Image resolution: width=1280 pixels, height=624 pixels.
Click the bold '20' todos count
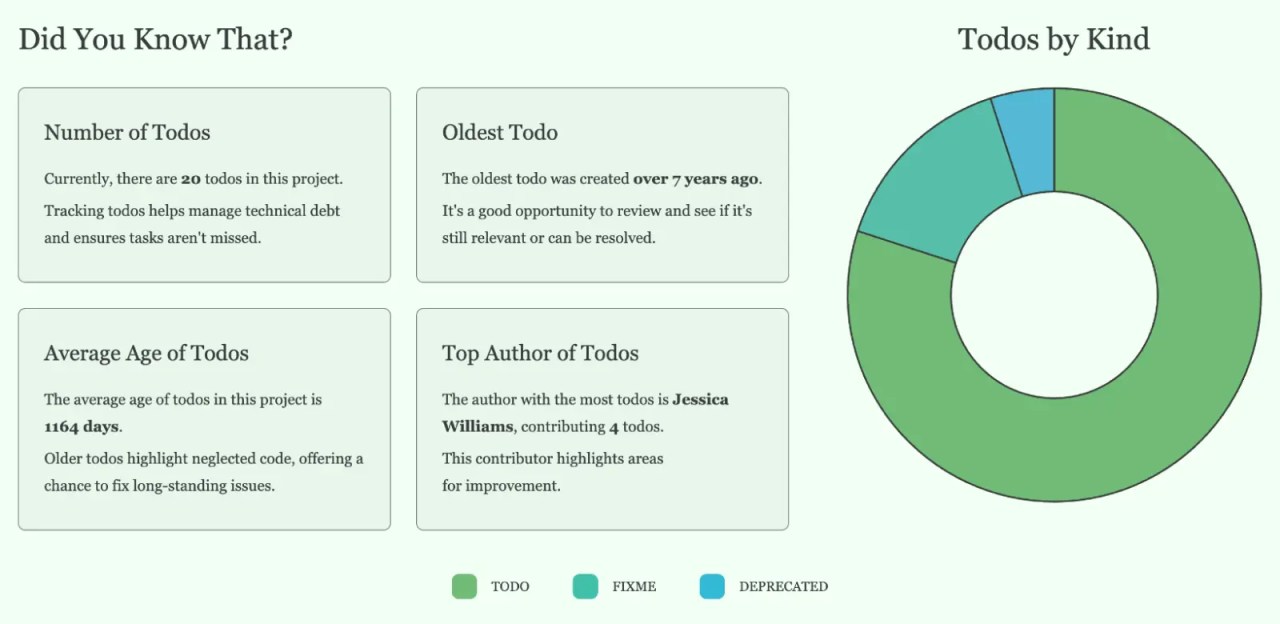[191, 179]
